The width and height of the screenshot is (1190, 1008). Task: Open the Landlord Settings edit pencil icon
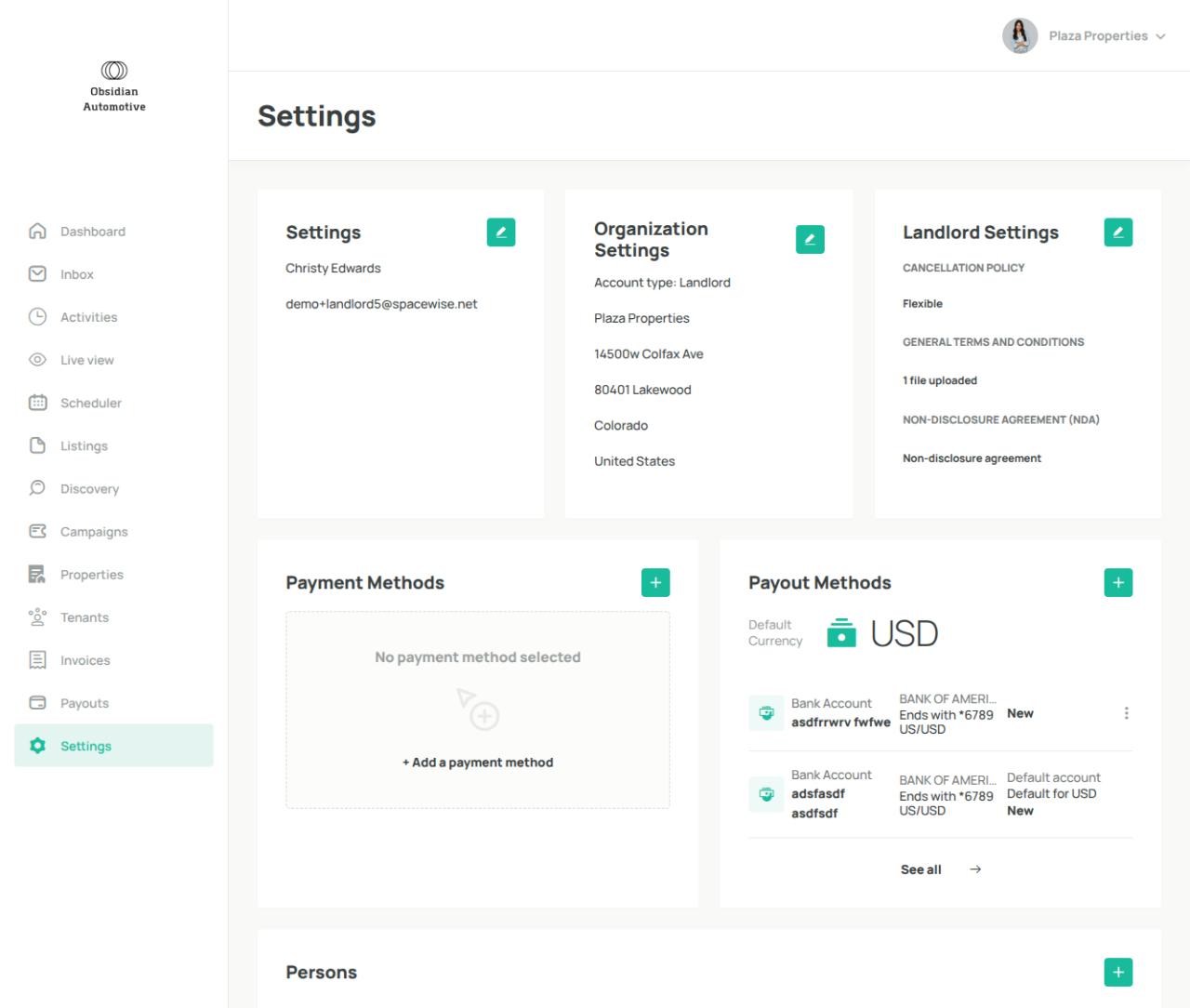(1118, 232)
